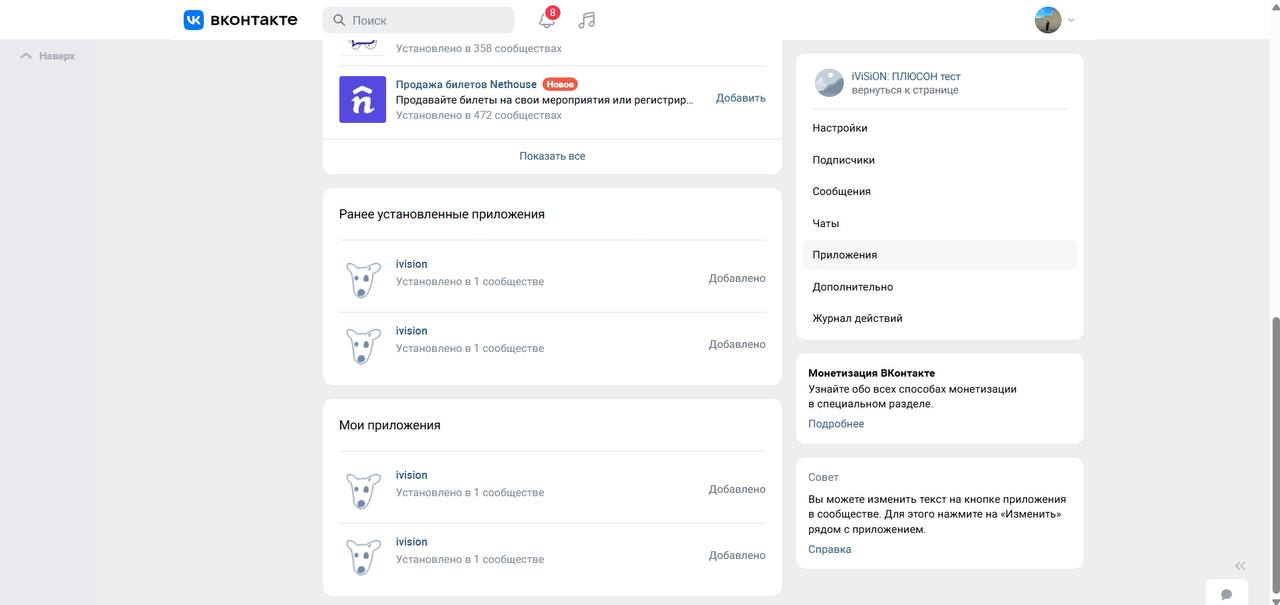1280x605 pixels.
Task: Open Чаты section
Action: 940,223
